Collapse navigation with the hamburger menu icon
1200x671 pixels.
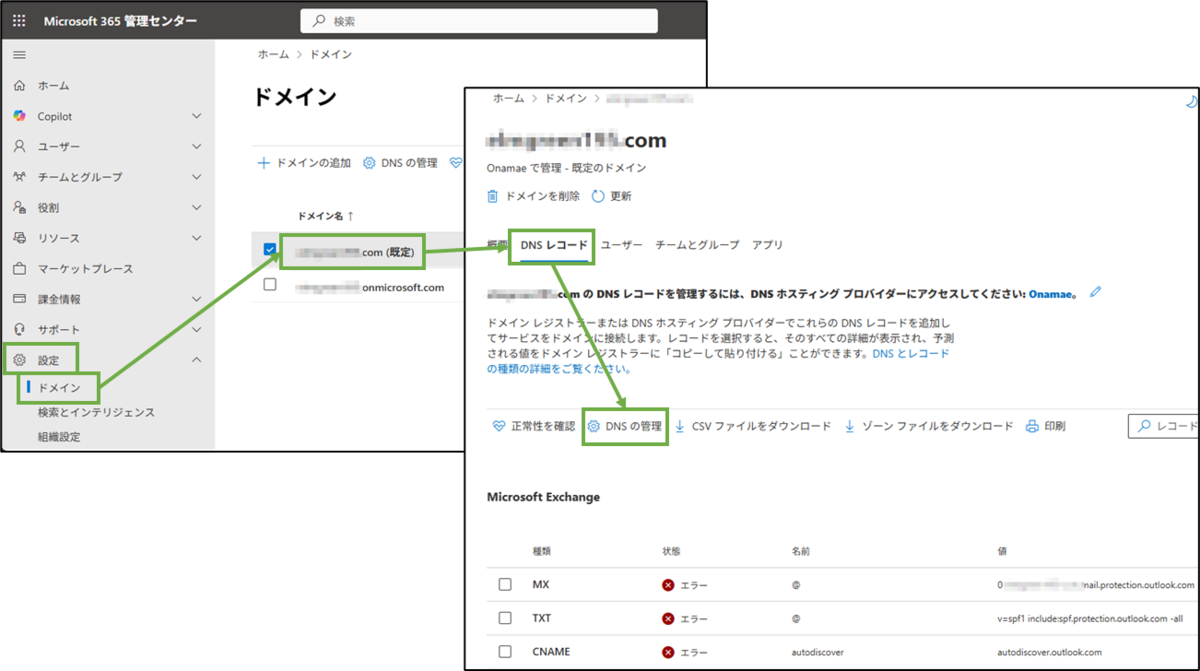pos(19,55)
